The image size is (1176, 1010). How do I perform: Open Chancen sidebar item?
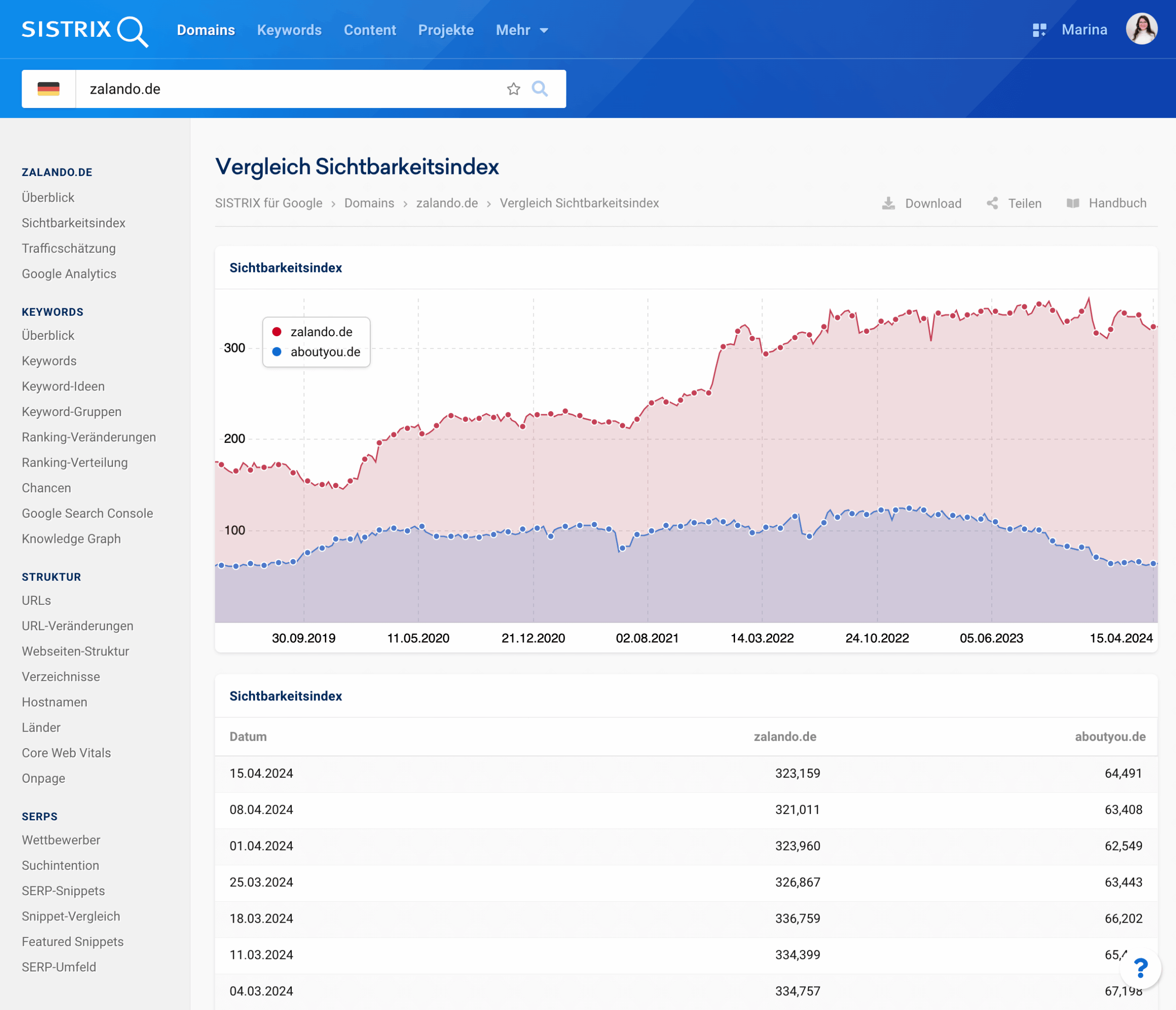[x=46, y=488]
